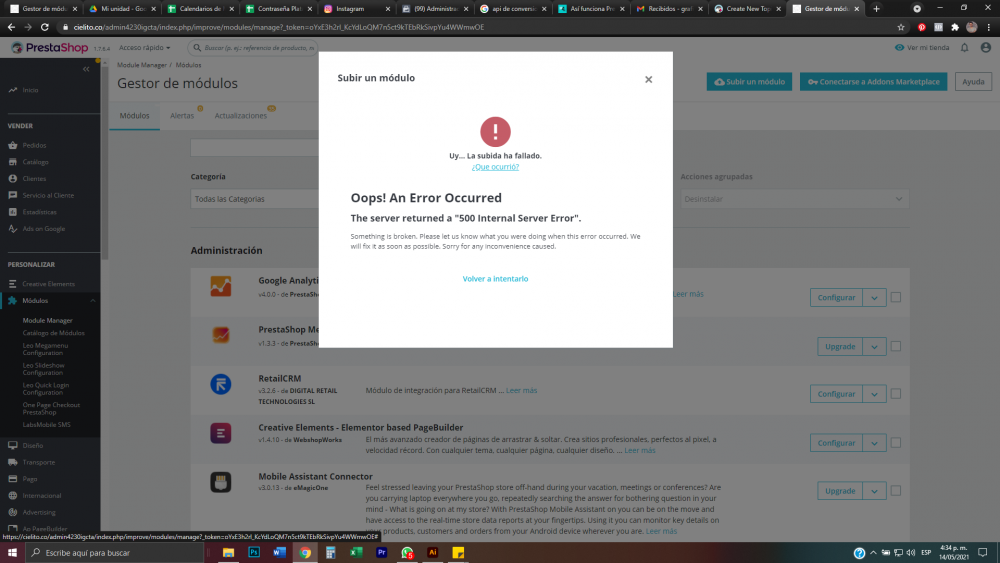Open Leo Quick Login Configuration
This screenshot has height=563, width=1000.
pos(46,388)
